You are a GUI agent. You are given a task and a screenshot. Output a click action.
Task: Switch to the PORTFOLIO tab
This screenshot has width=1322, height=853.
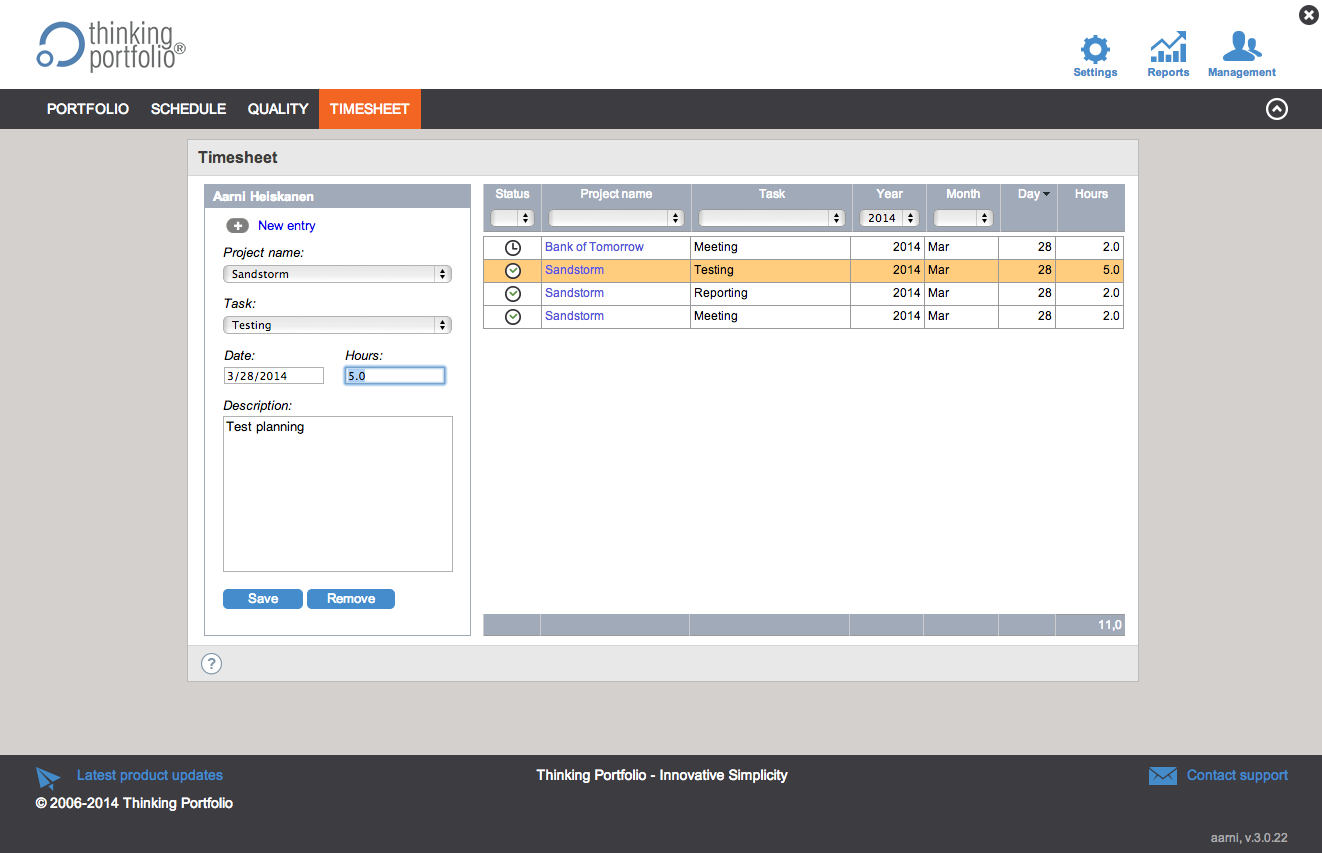point(88,109)
